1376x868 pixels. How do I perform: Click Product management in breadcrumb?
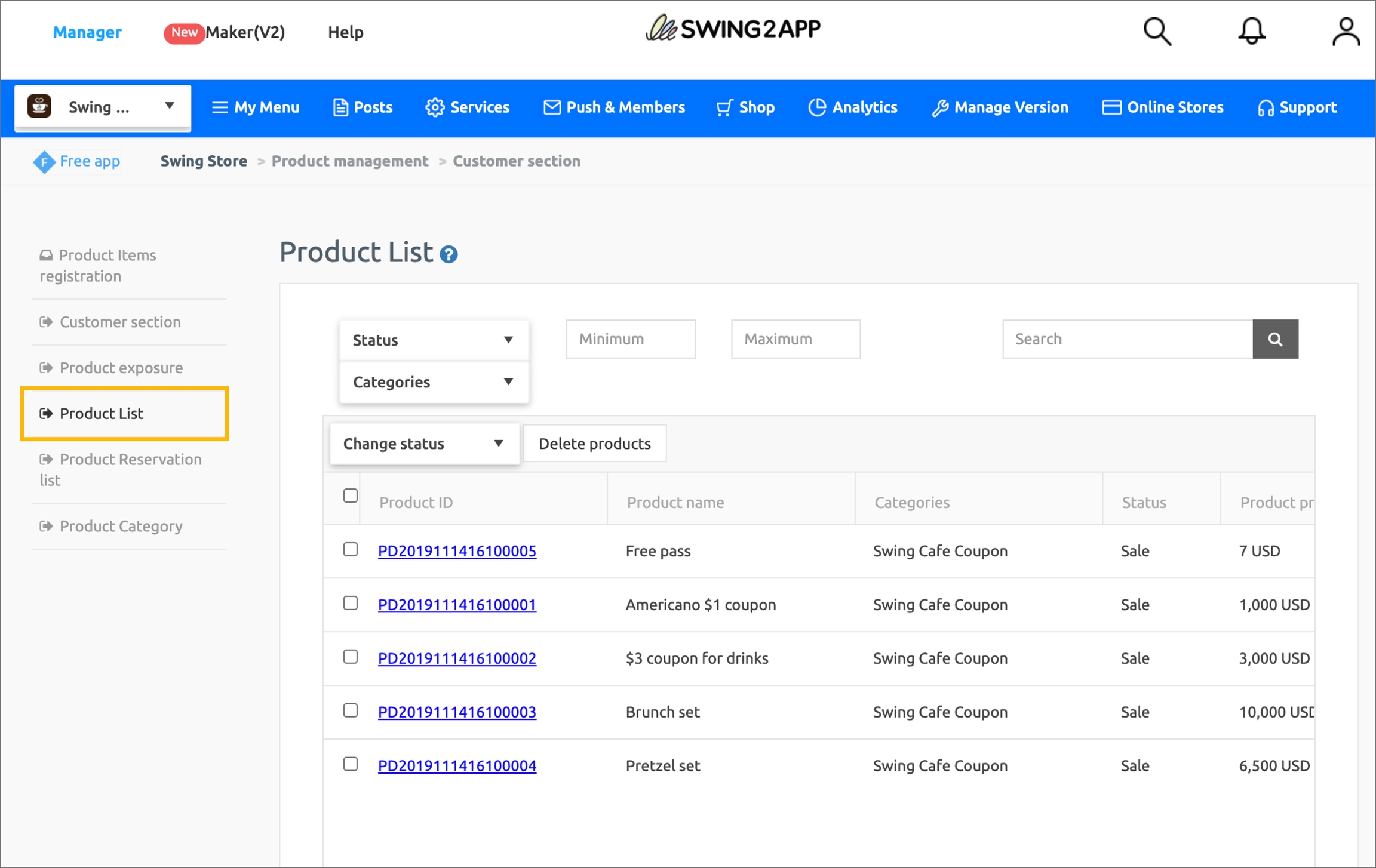pyautogui.click(x=350, y=161)
